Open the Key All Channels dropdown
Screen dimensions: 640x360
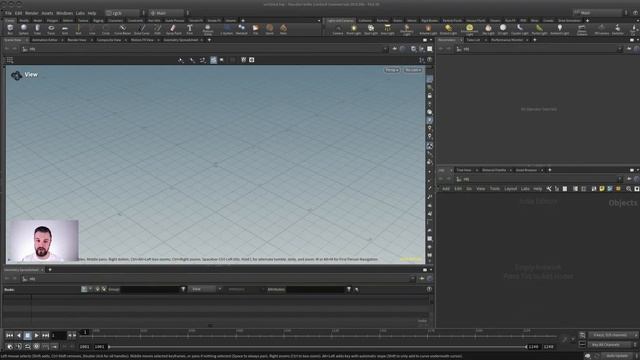612,345
